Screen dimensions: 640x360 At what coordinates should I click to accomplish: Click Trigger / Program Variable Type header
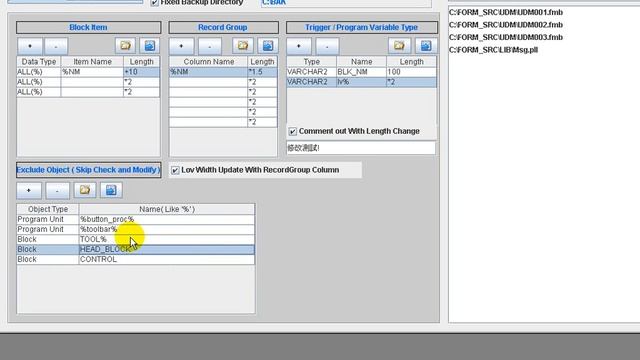(x=362, y=27)
